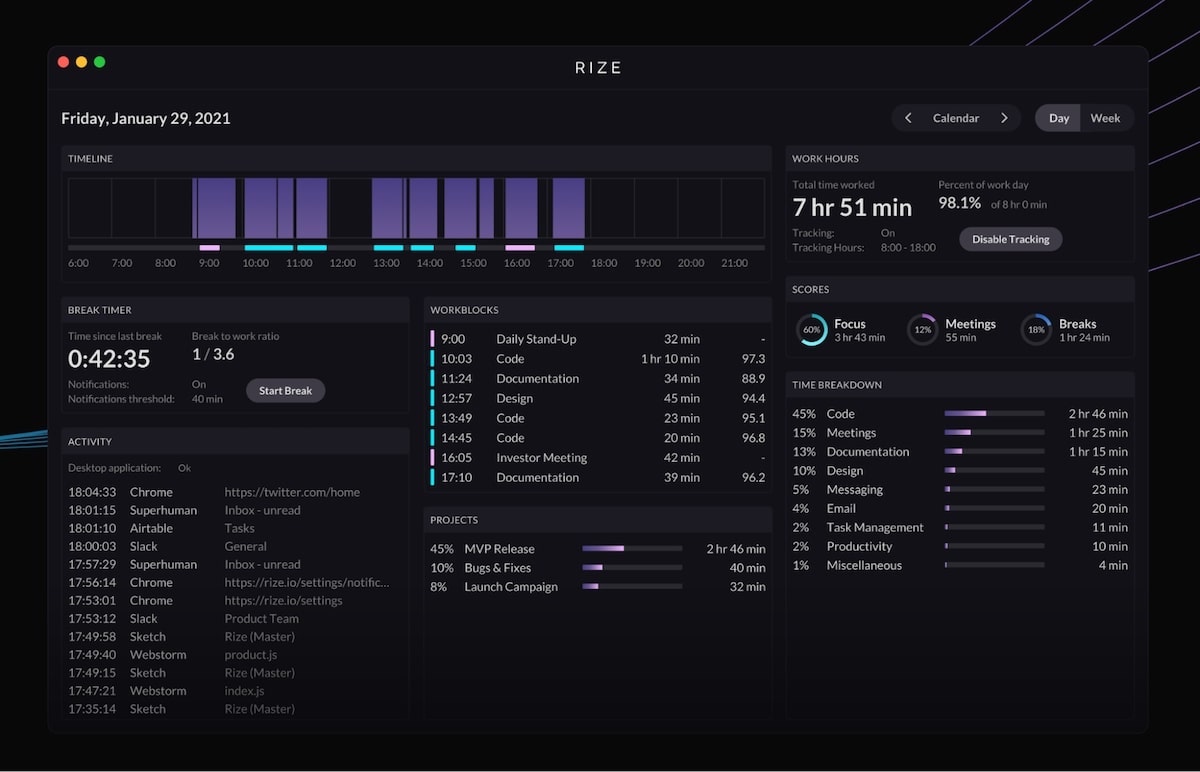Image resolution: width=1200 pixels, height=772 pixels.
Task: Click the Start Break button
Action: (x=285, y=390)
